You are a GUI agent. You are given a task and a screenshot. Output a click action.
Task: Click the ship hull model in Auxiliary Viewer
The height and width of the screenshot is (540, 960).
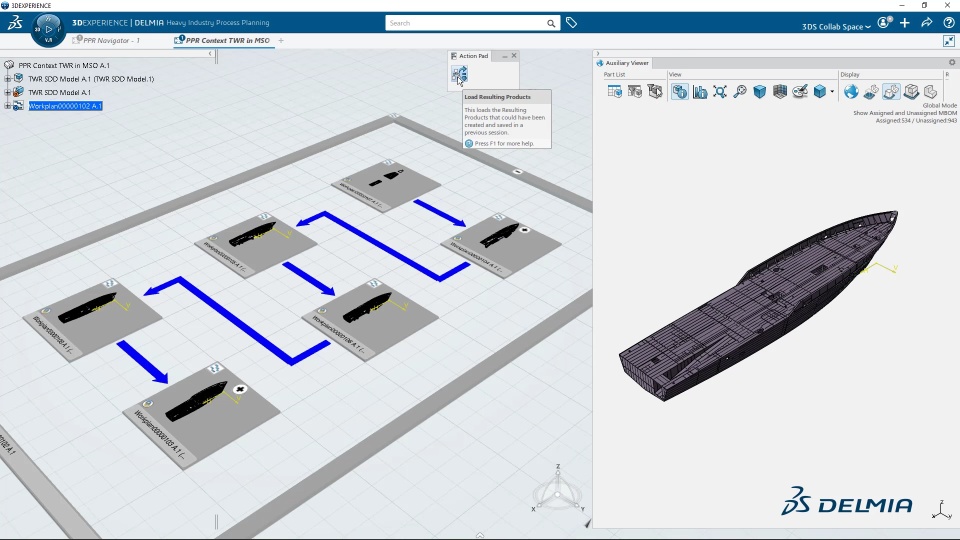(759, 306)
